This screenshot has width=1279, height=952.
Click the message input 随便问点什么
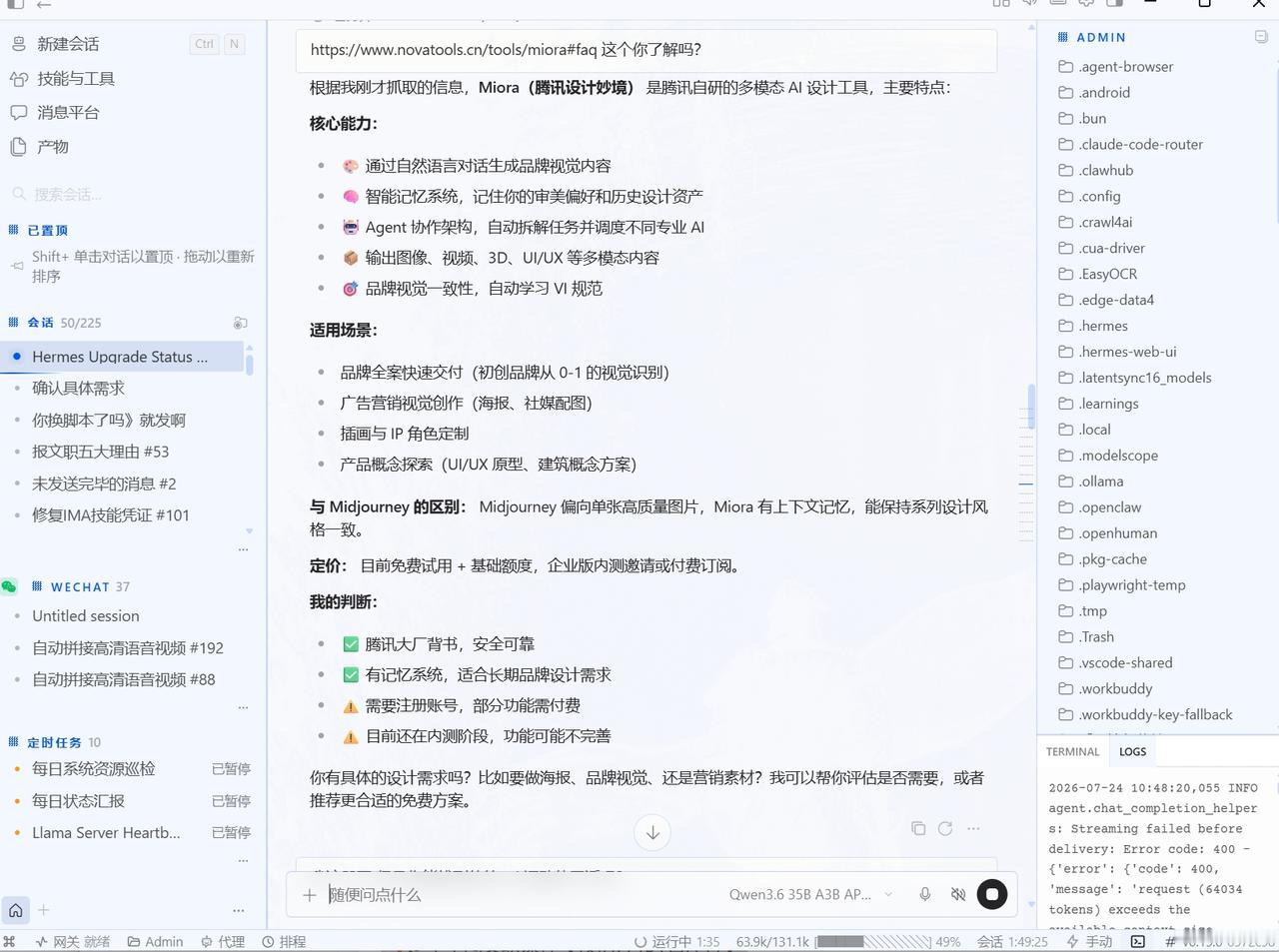(x=520, y=895)
